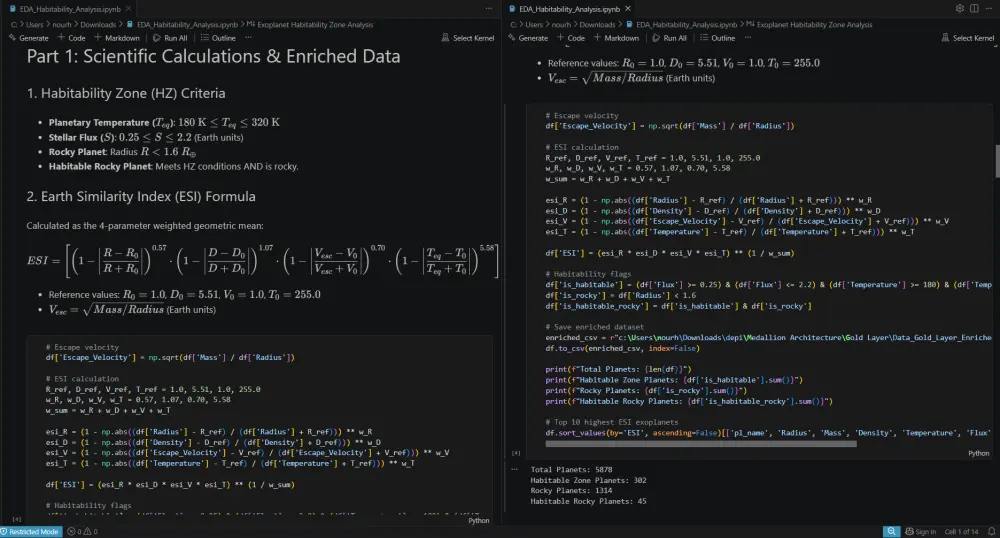This screenshot has width=1000, height=538.
Task: Click 'Rocky Planet: Radius' bullet in left pane
Action: tap(122, 152)
